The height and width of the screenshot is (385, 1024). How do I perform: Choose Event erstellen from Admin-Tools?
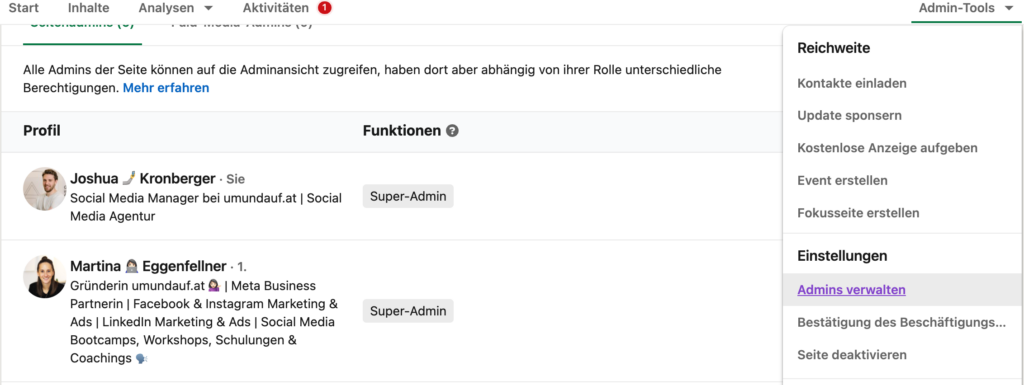(842, 180)
